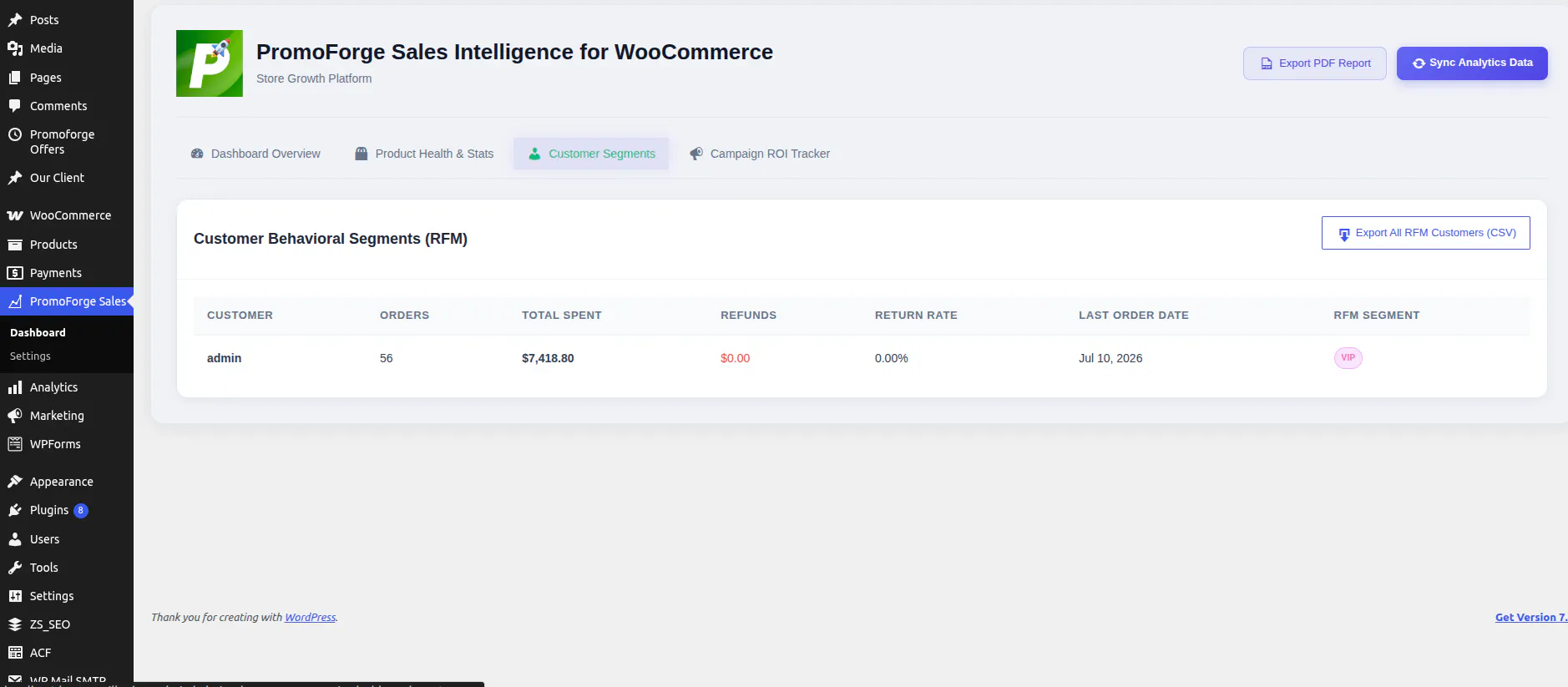Click the TOTAL SPENT column header

click(562, 316)
